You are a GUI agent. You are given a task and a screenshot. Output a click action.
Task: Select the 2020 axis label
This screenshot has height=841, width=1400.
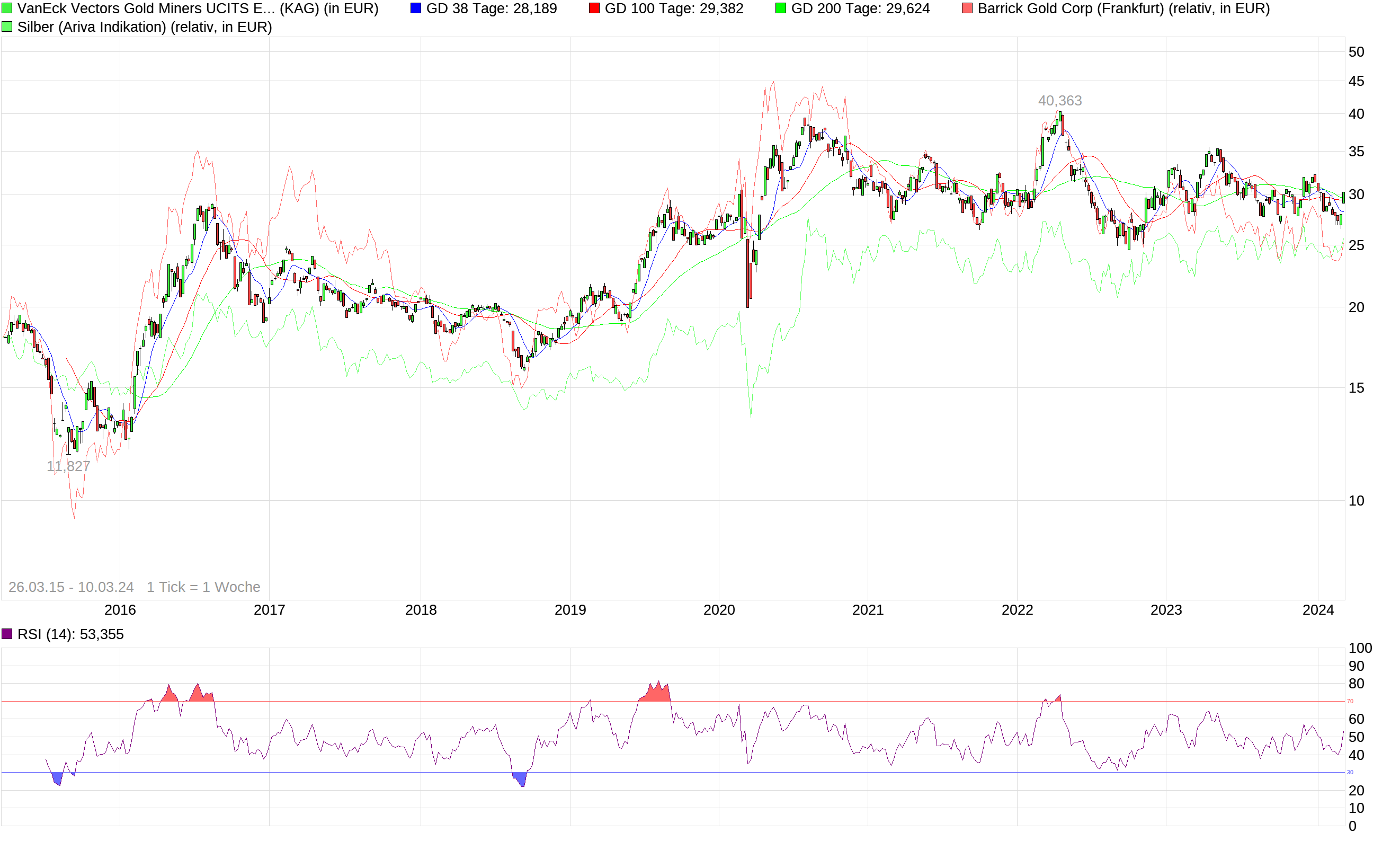719,610
